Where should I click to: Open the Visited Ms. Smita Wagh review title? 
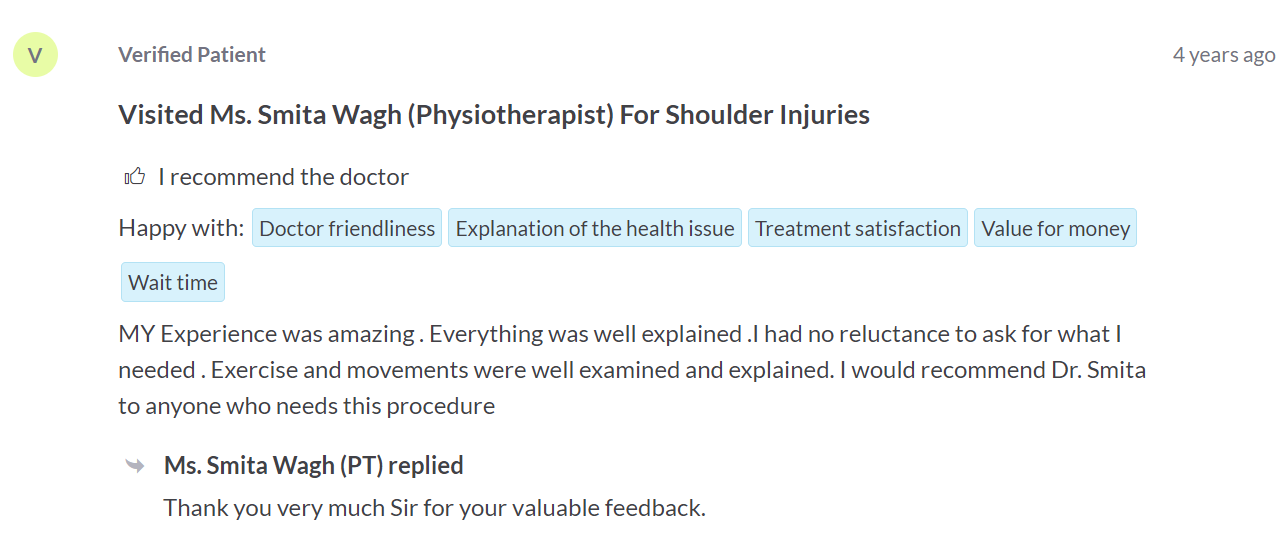[x=494, y=115]
